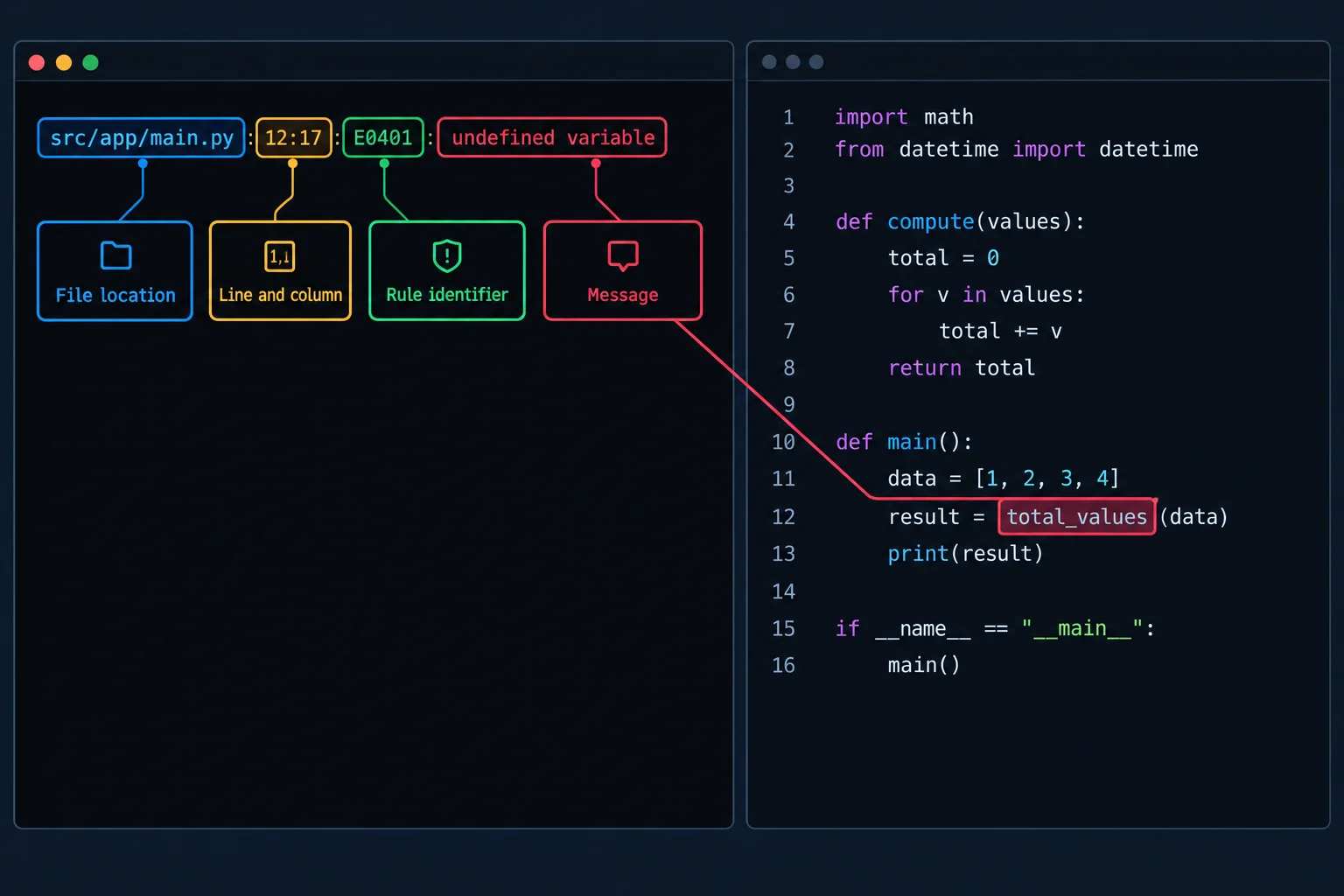Click the 'Message' label
Screen dimensions: 1344x896
(623, 295)
